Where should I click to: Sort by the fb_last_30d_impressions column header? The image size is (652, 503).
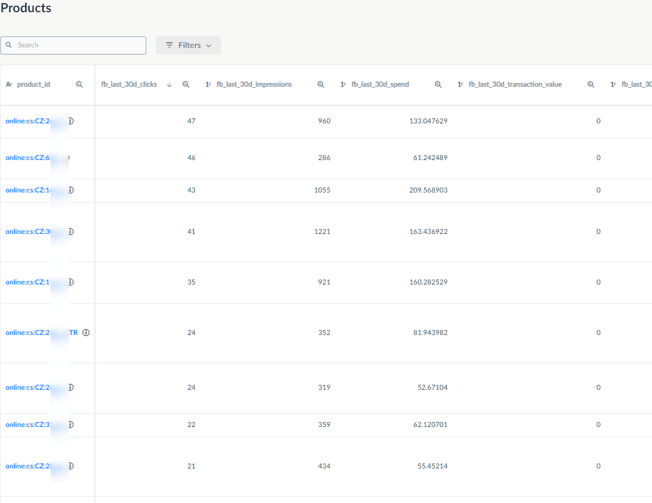click(254, 85)
